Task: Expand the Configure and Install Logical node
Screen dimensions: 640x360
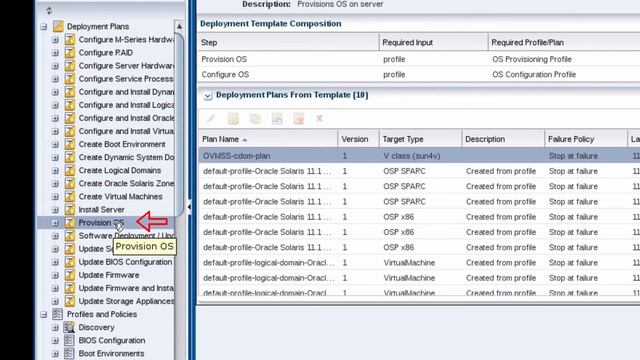Action: tap(55, 105)
